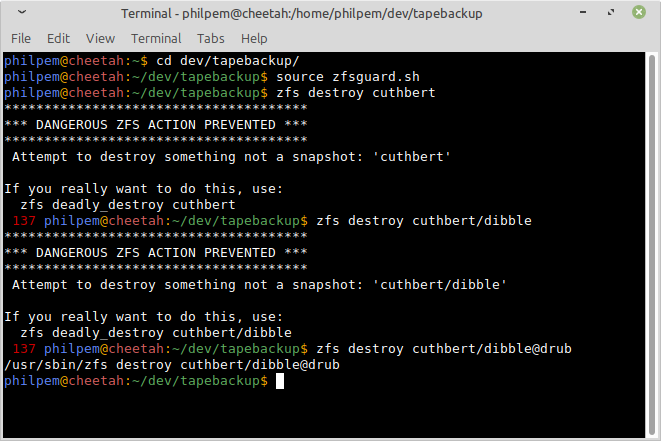661x441 pixels.
Task: Open the Edit menu
Action: 58,38
